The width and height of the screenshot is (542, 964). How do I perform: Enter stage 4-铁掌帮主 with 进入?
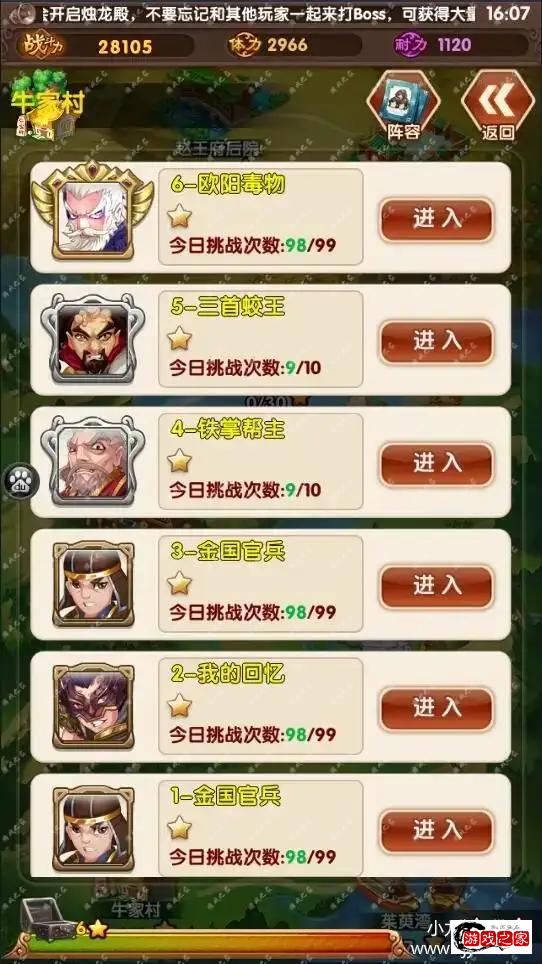pos(436,464)
